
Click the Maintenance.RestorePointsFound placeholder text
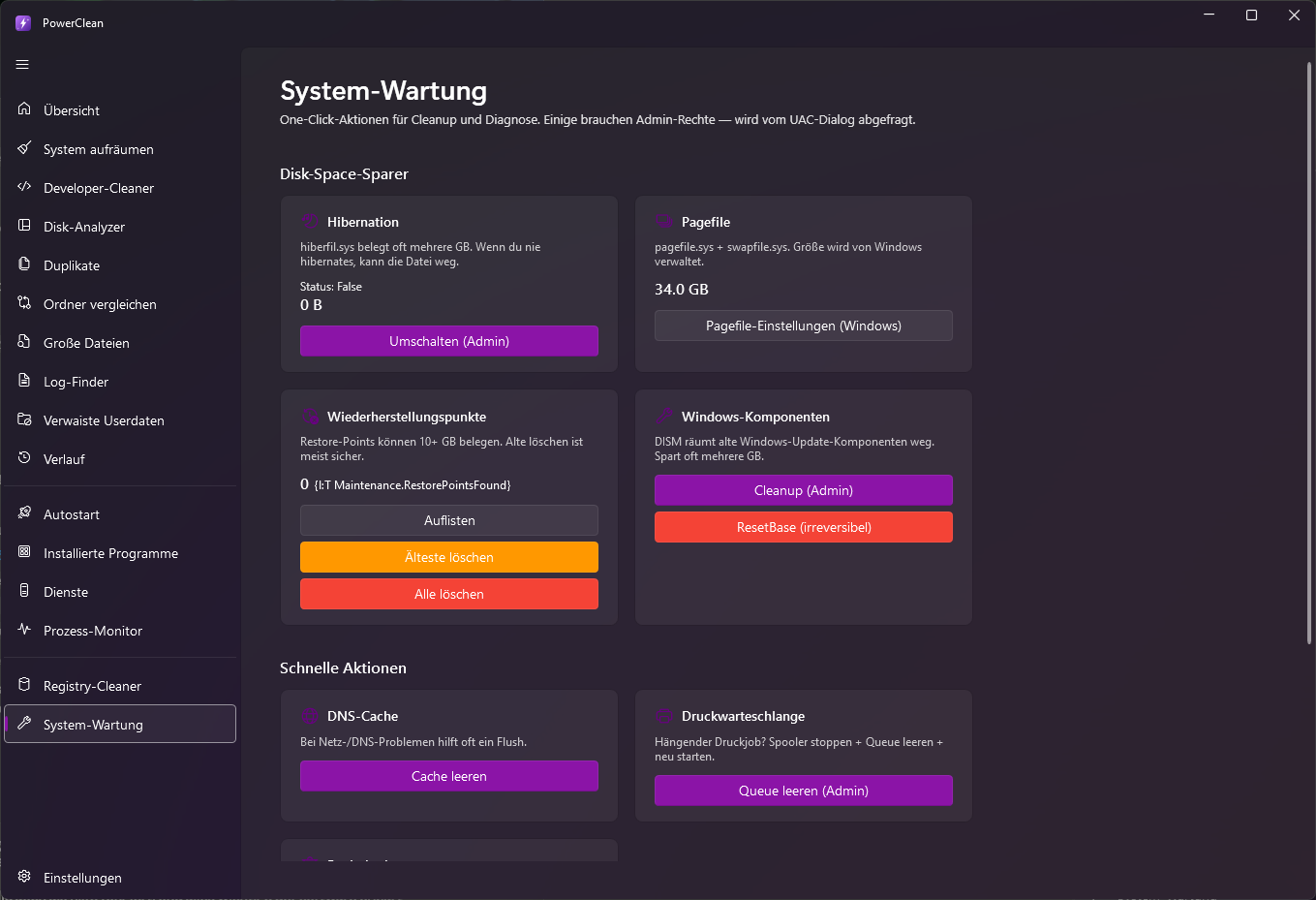(413, 485)
